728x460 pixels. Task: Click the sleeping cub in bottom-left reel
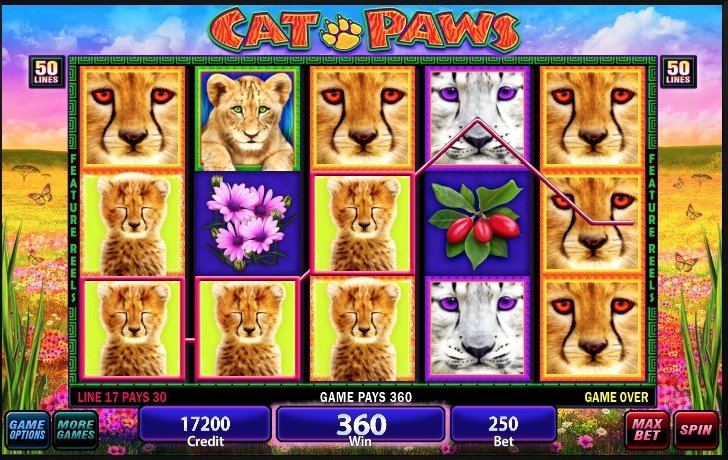[132, 329]
